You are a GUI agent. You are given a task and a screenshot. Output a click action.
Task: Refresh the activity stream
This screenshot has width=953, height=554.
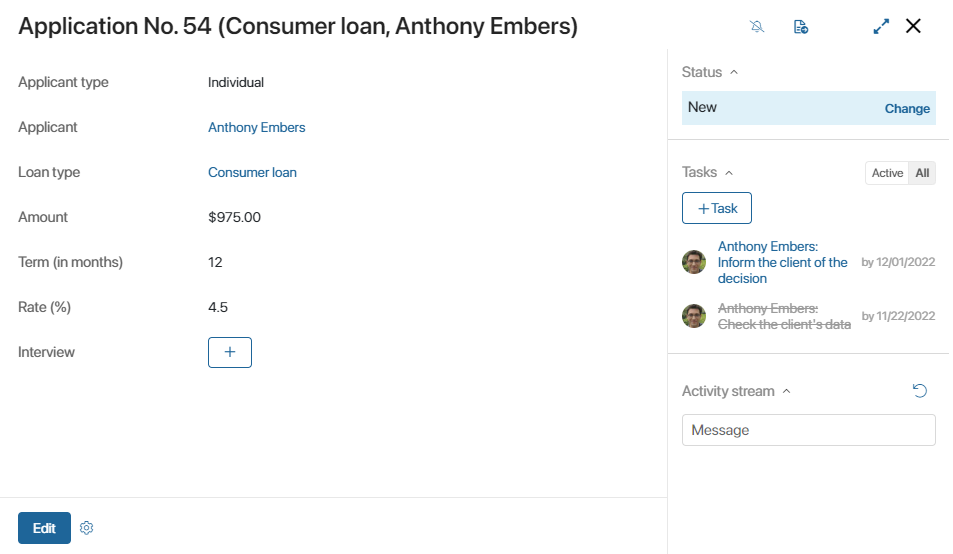(x=920, y=391)
